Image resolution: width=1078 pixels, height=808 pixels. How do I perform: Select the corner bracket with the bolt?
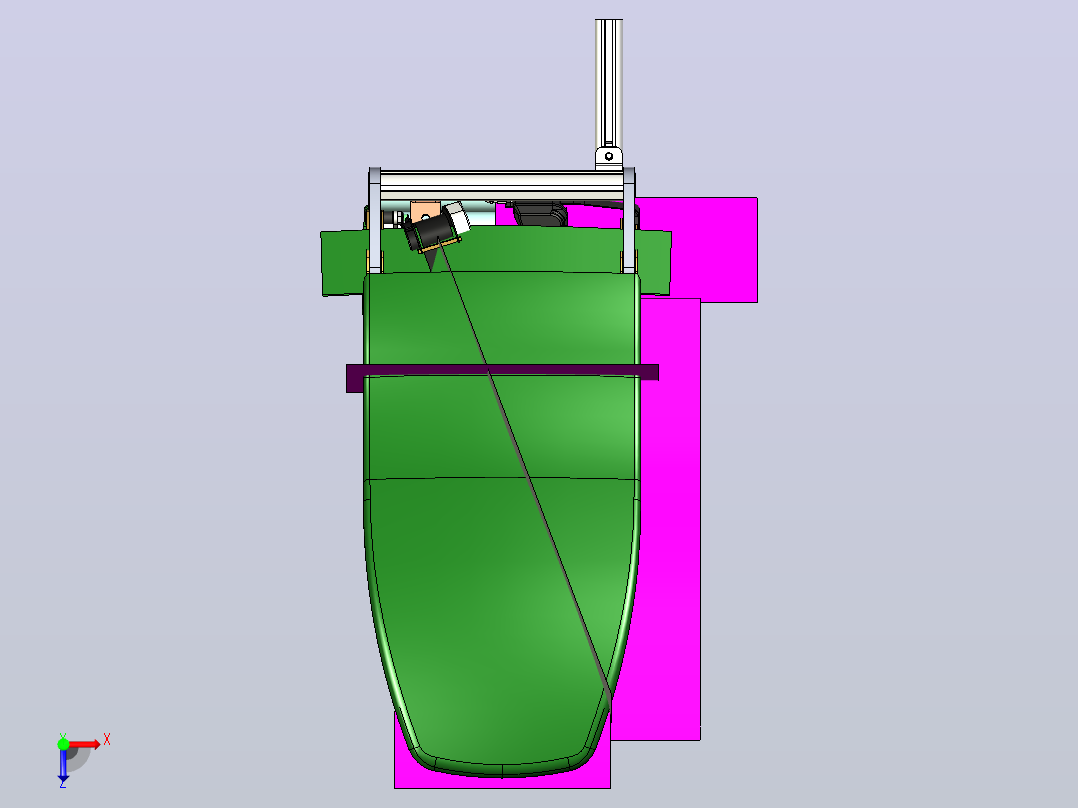[608, 157]
